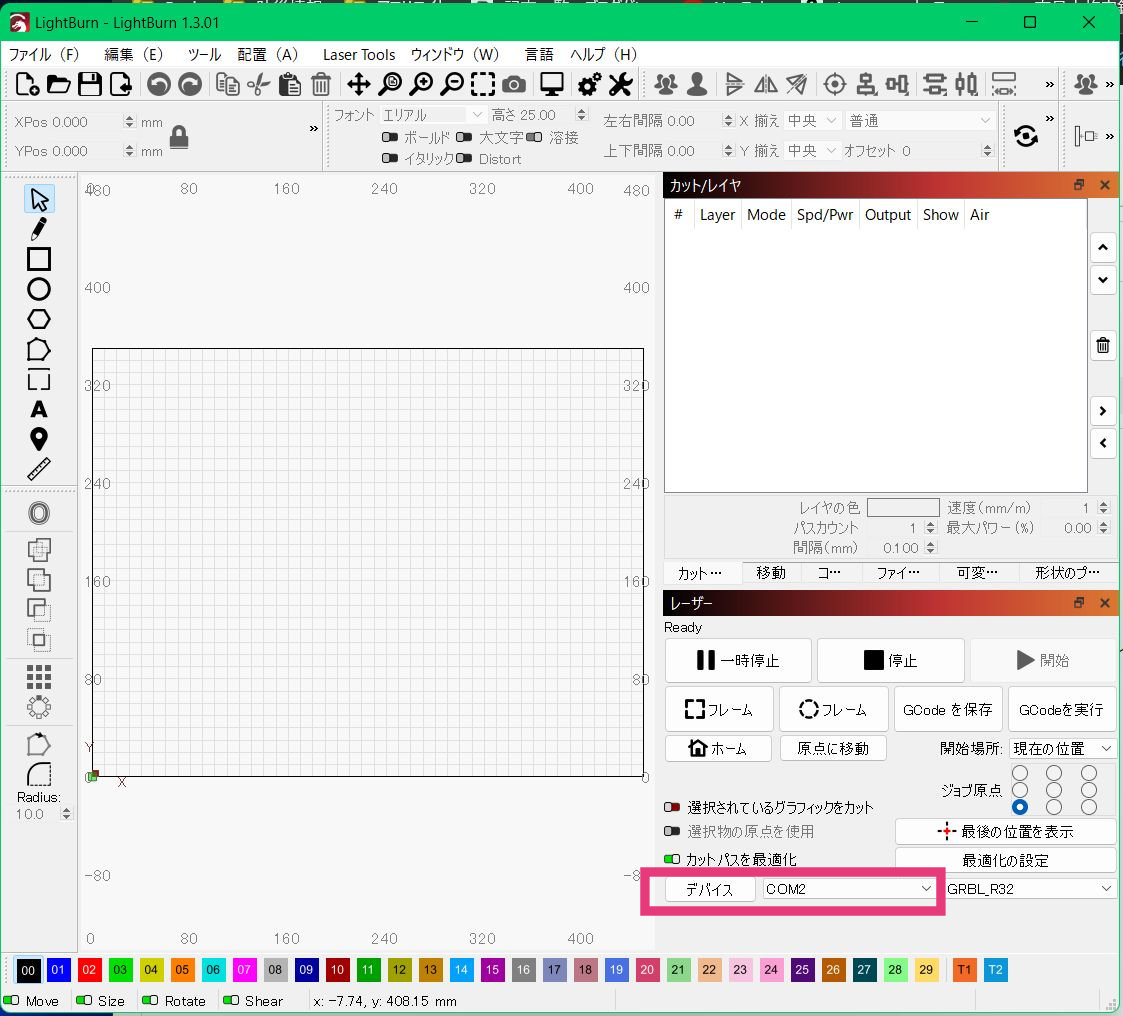This screenshot has width=1123, height=1016.
Task: Open the COM2 port dropdown
Action: point(849,889)
